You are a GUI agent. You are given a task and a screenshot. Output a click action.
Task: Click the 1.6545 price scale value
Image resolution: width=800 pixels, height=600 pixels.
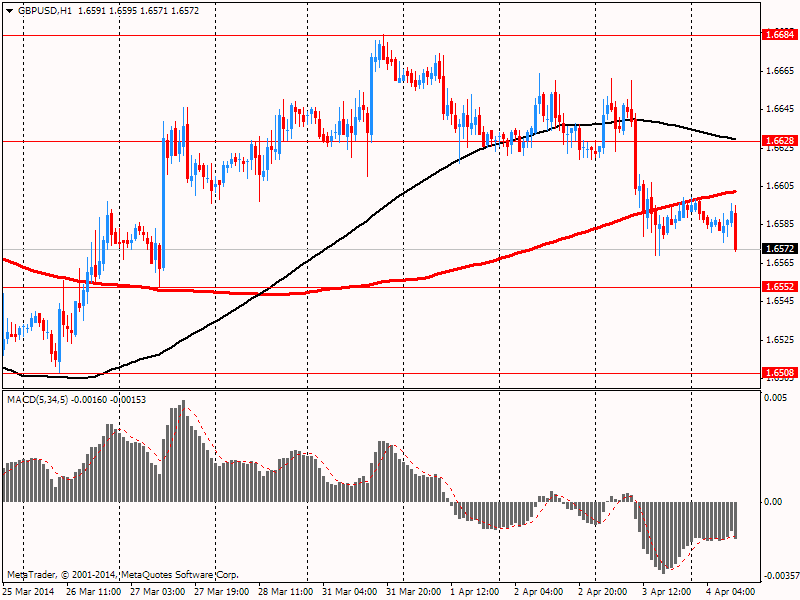tap(780, 301)
